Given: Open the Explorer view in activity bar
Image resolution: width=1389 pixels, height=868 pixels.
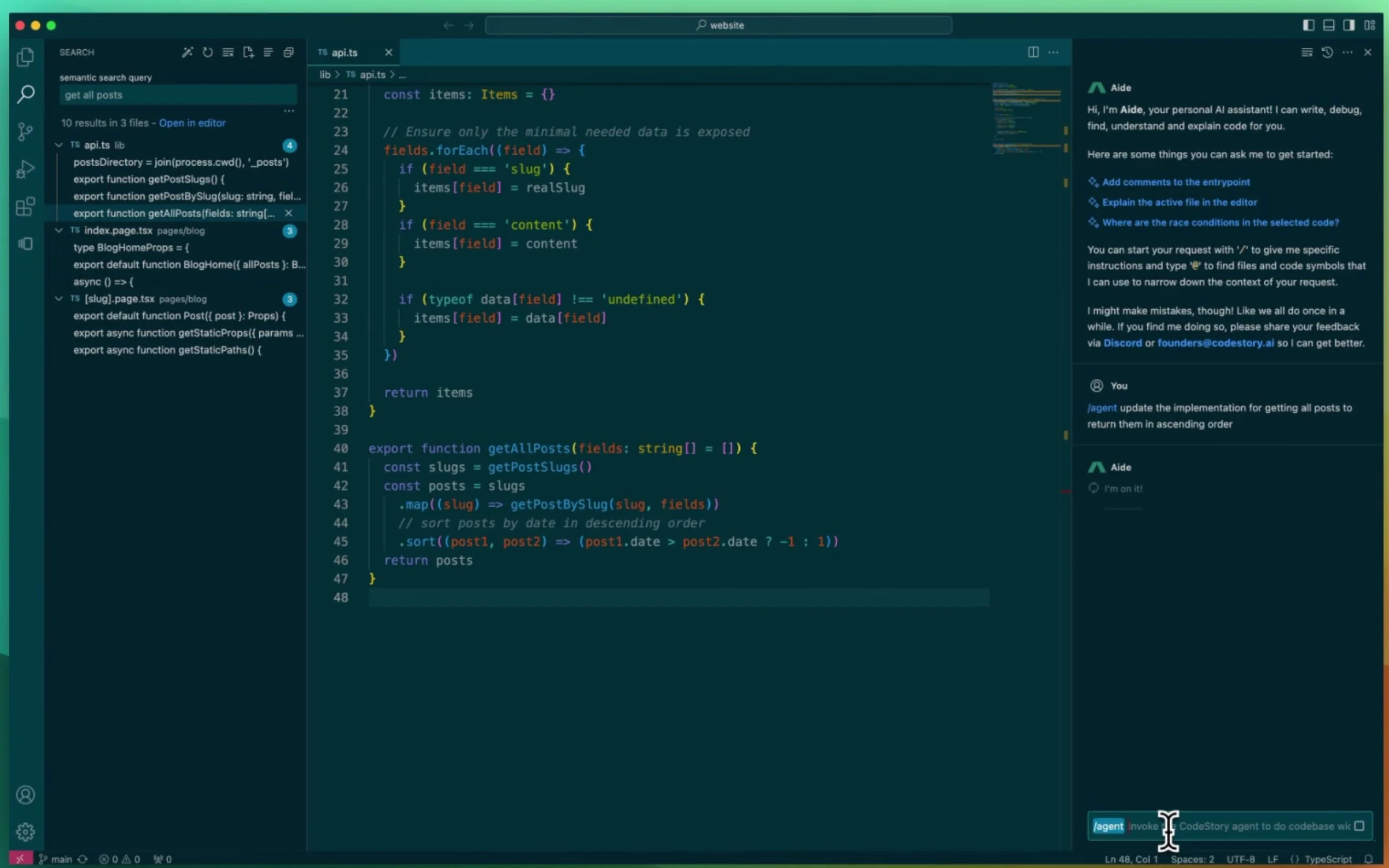Looking at the screenshot, I should [25, 57].
